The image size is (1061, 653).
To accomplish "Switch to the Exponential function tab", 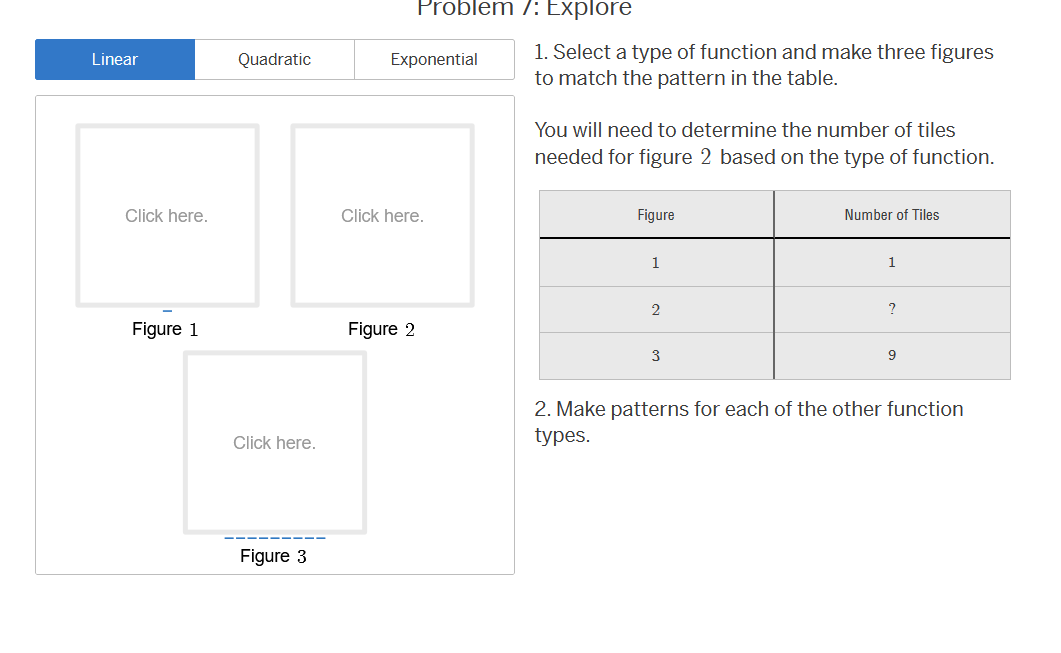I will 433,59.
